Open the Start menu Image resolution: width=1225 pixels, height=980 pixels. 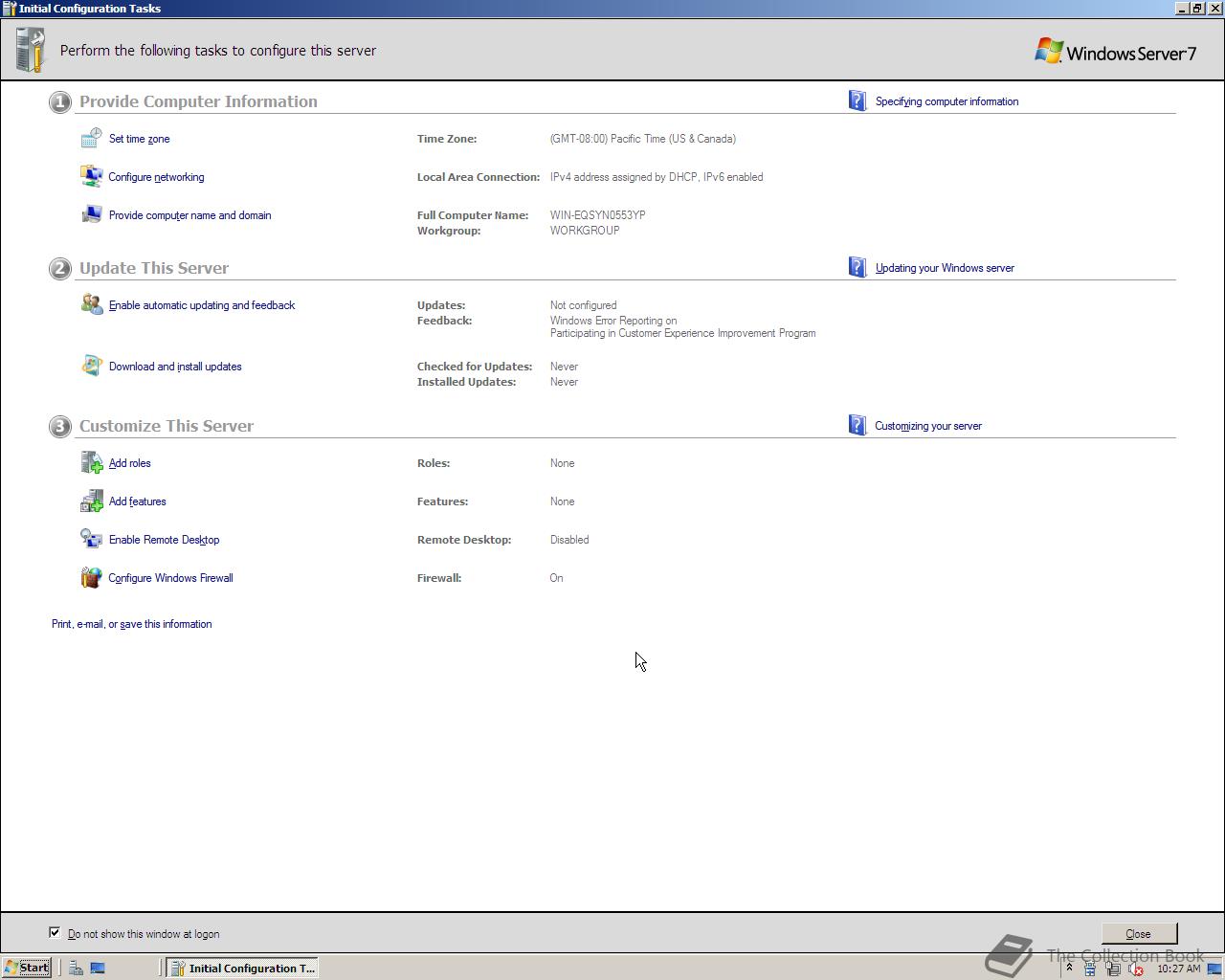(27, 968)
